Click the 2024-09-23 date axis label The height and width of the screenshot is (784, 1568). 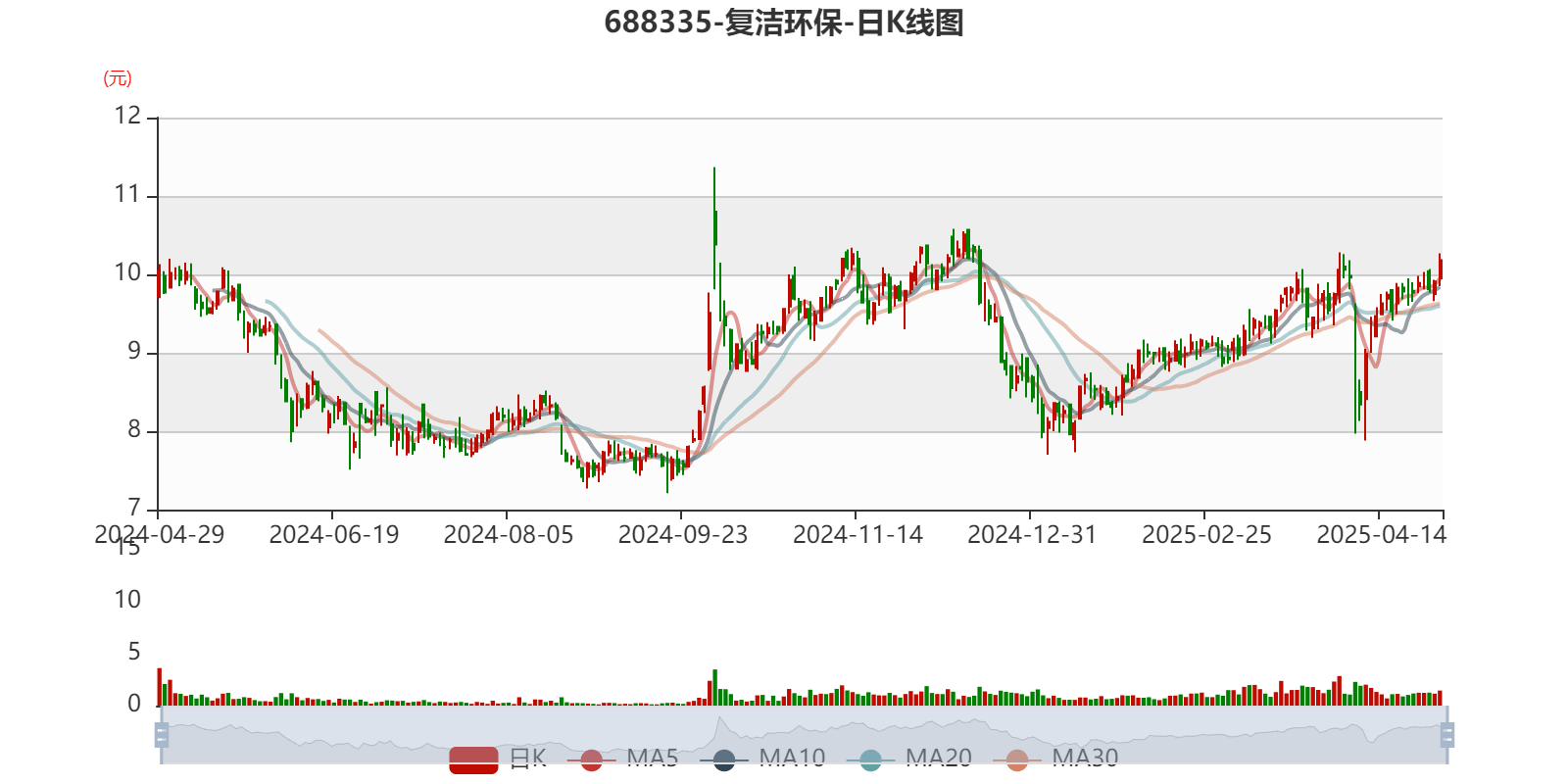tap(682, 535)
